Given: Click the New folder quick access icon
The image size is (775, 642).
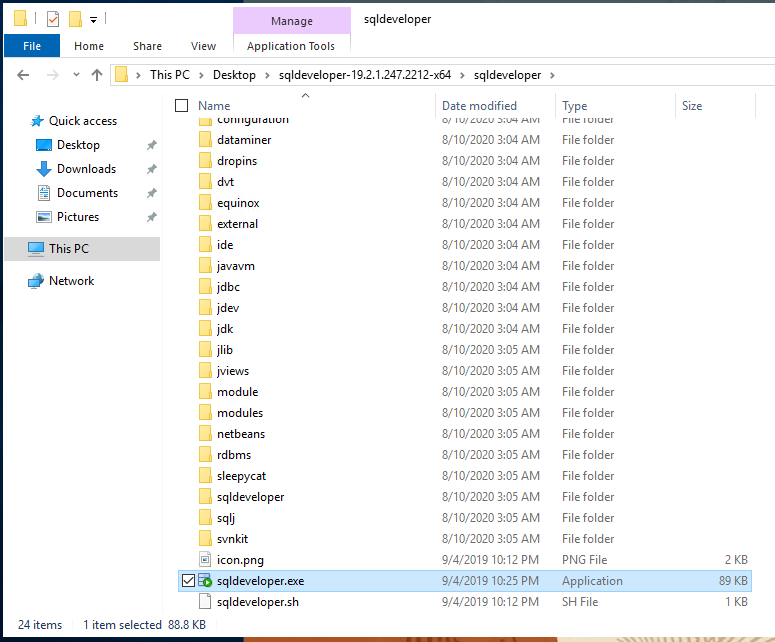Looking at the screenshot, I should click(x=75, y=19).
